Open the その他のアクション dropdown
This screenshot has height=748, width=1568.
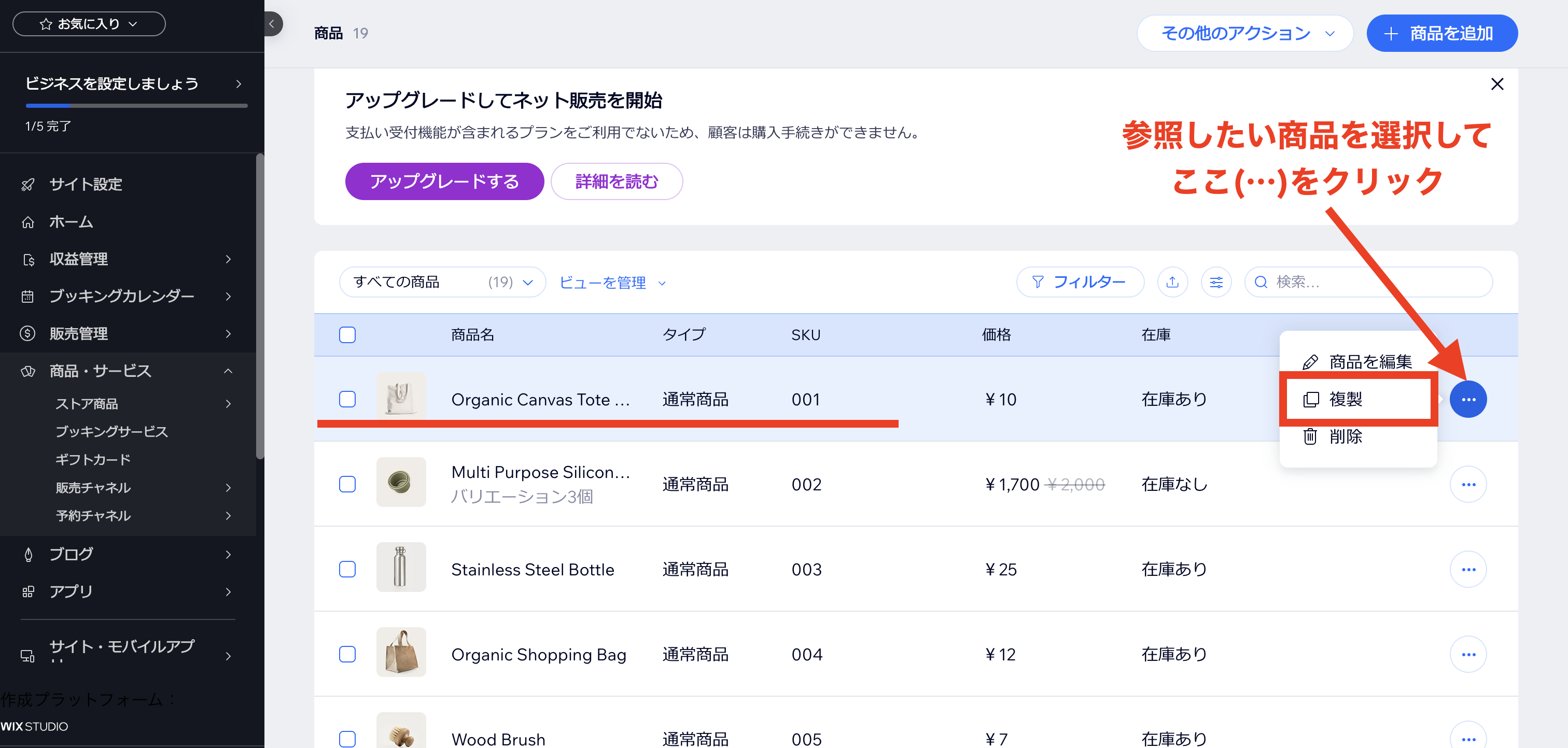(1245, 33)
